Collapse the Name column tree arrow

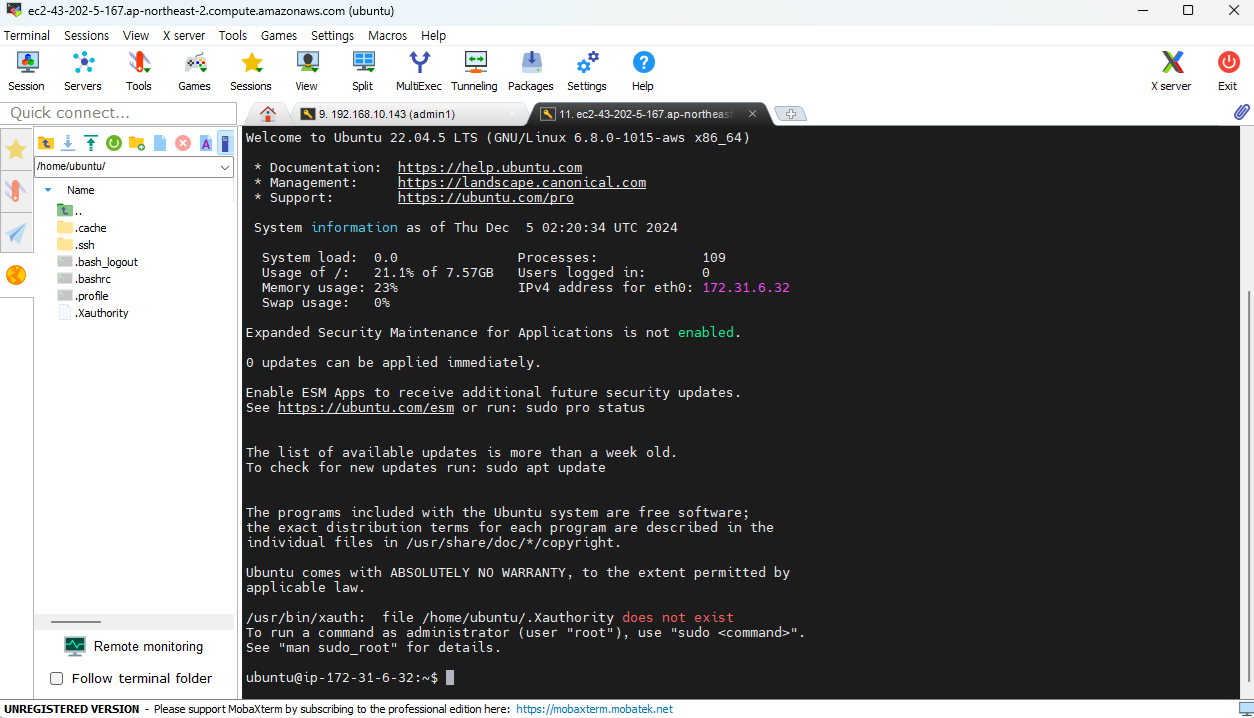coord(48,190)
